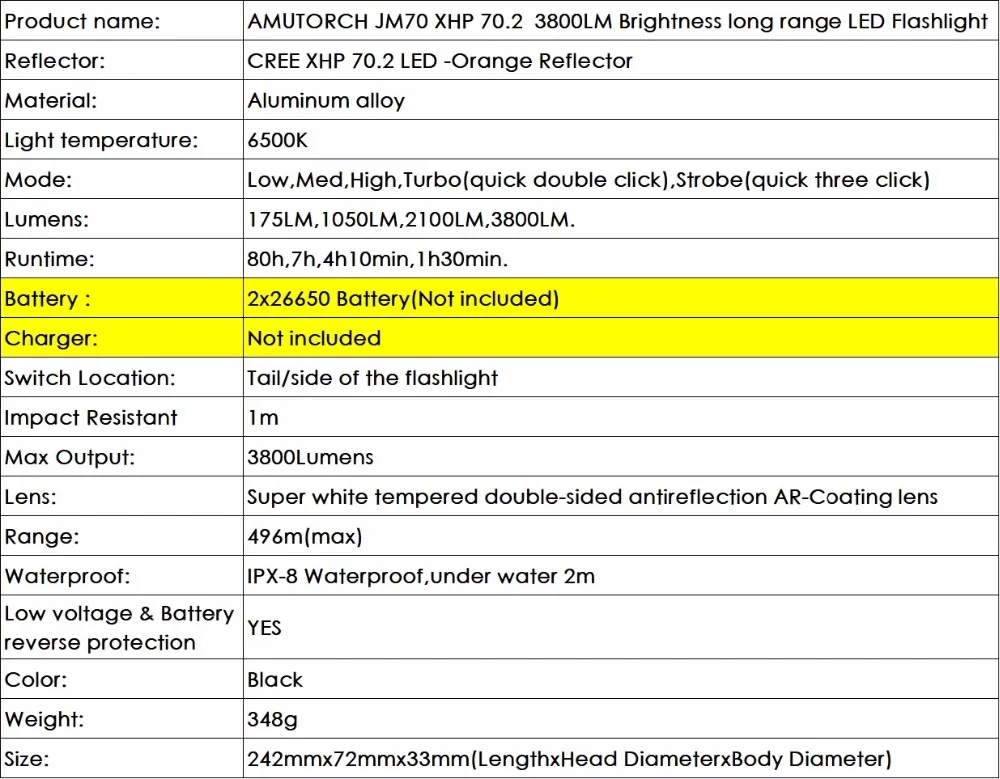Select the 'Aluminum alloy' value
Screen dimensions: 1000x779
click(326, 101)
